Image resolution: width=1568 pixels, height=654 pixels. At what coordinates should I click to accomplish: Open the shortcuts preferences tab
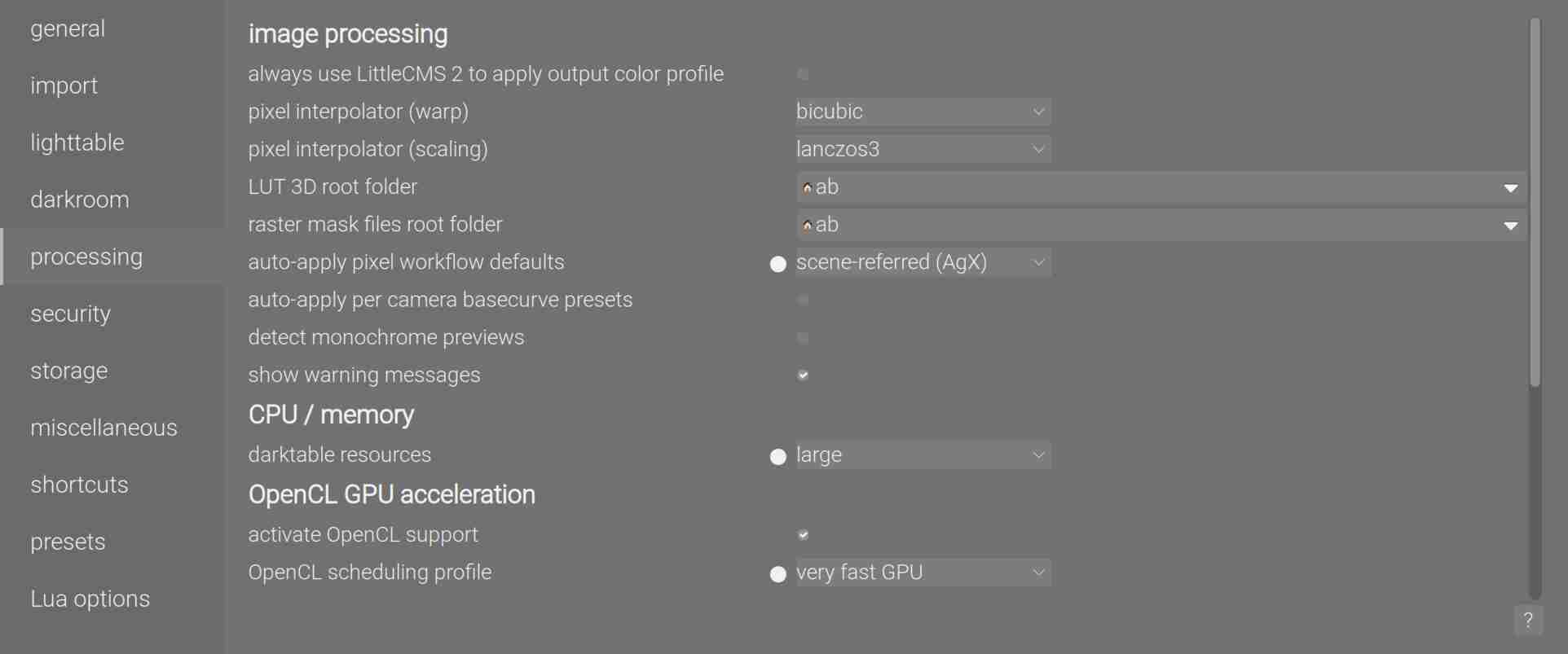tap(79, 485)
